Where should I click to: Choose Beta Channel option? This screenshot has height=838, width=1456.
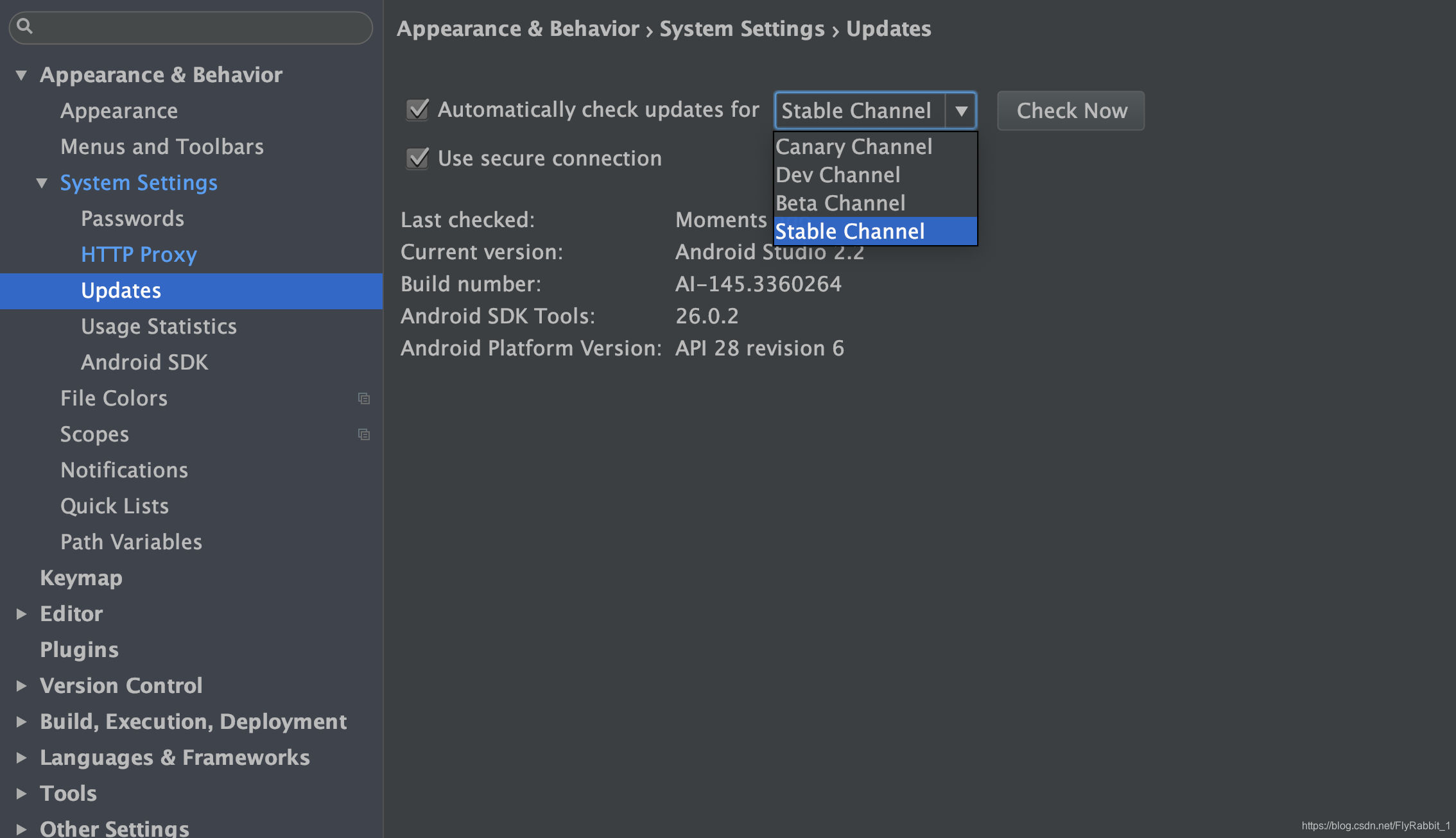(840, 203)
